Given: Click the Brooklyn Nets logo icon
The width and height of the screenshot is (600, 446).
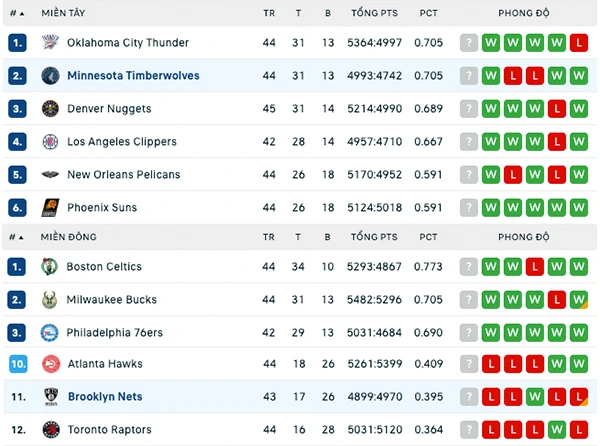Looking at the screenshot, I should click(x=51, y=397).
